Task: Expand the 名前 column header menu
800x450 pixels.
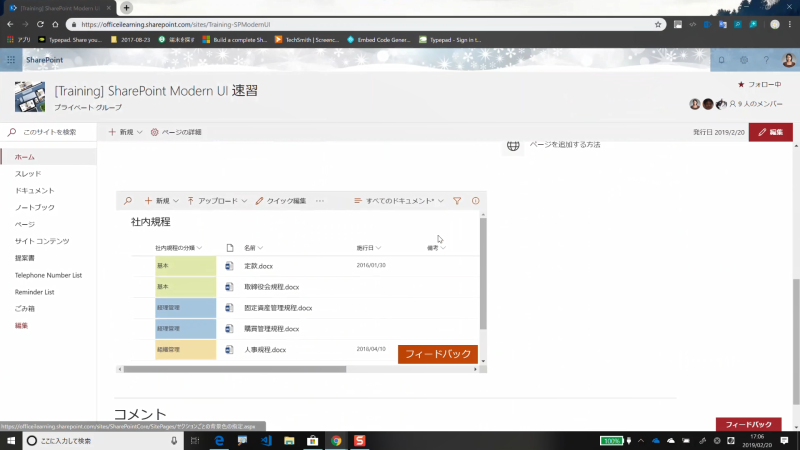Action: [253, 248]
